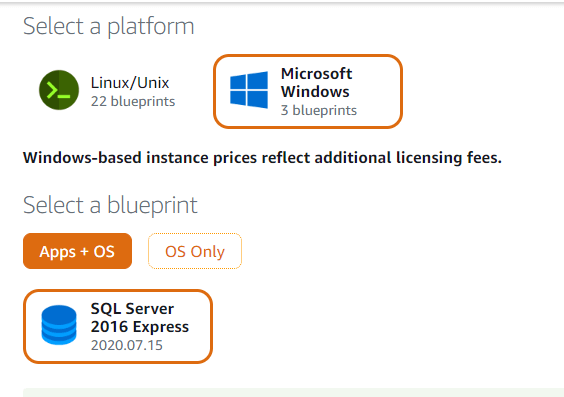Click the version date 2020.07.15
Image resolution: width=564 pixels, height=397 pixels.
[127, 345]
